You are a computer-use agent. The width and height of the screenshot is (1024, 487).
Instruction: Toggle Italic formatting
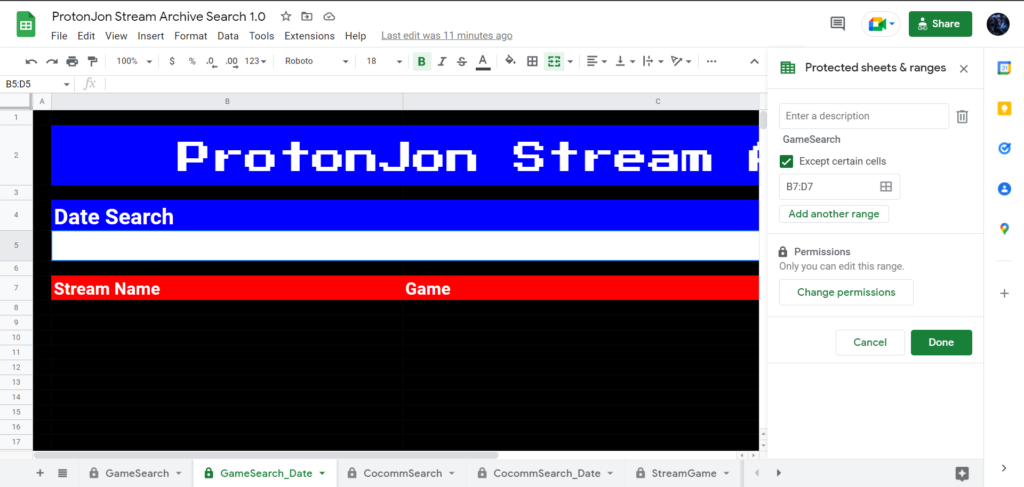click(441, 61)
